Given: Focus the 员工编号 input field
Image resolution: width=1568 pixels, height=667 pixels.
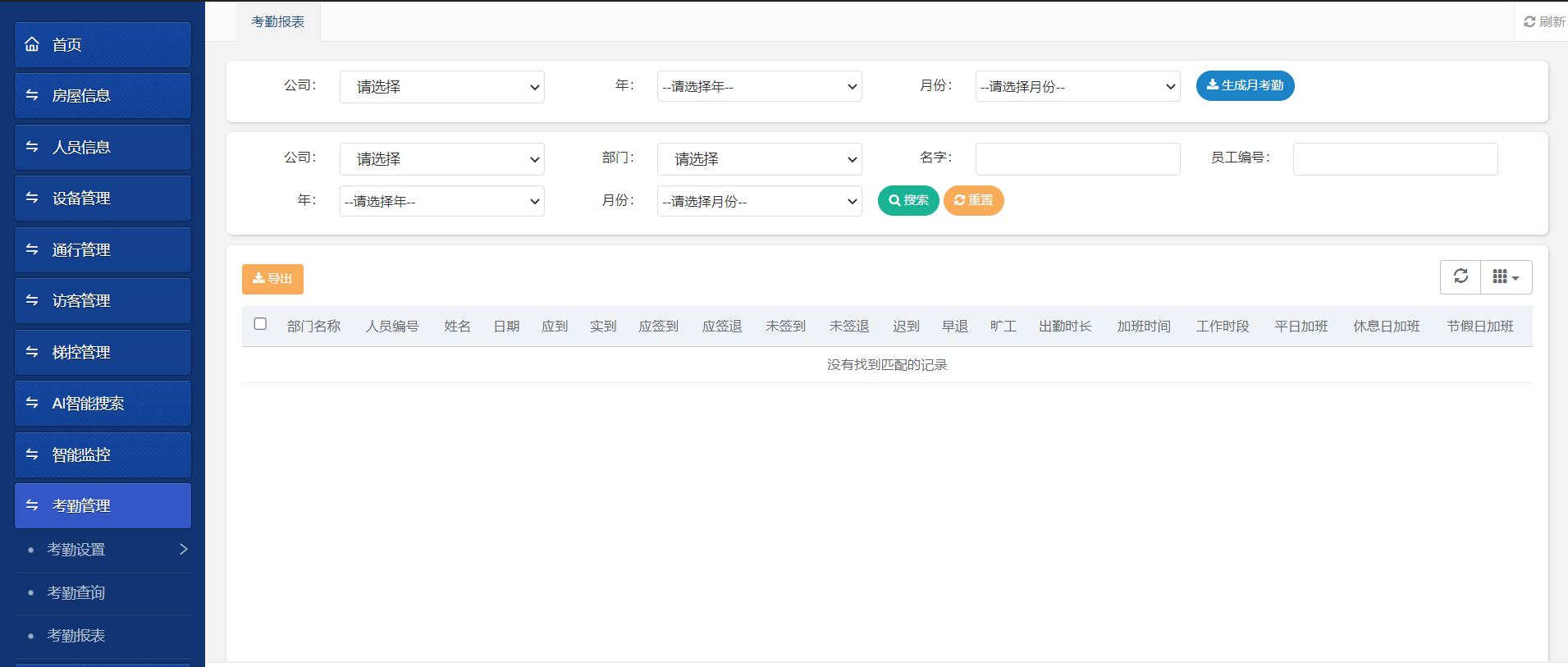Looking at the screenshot, I should pos(1395,159).
